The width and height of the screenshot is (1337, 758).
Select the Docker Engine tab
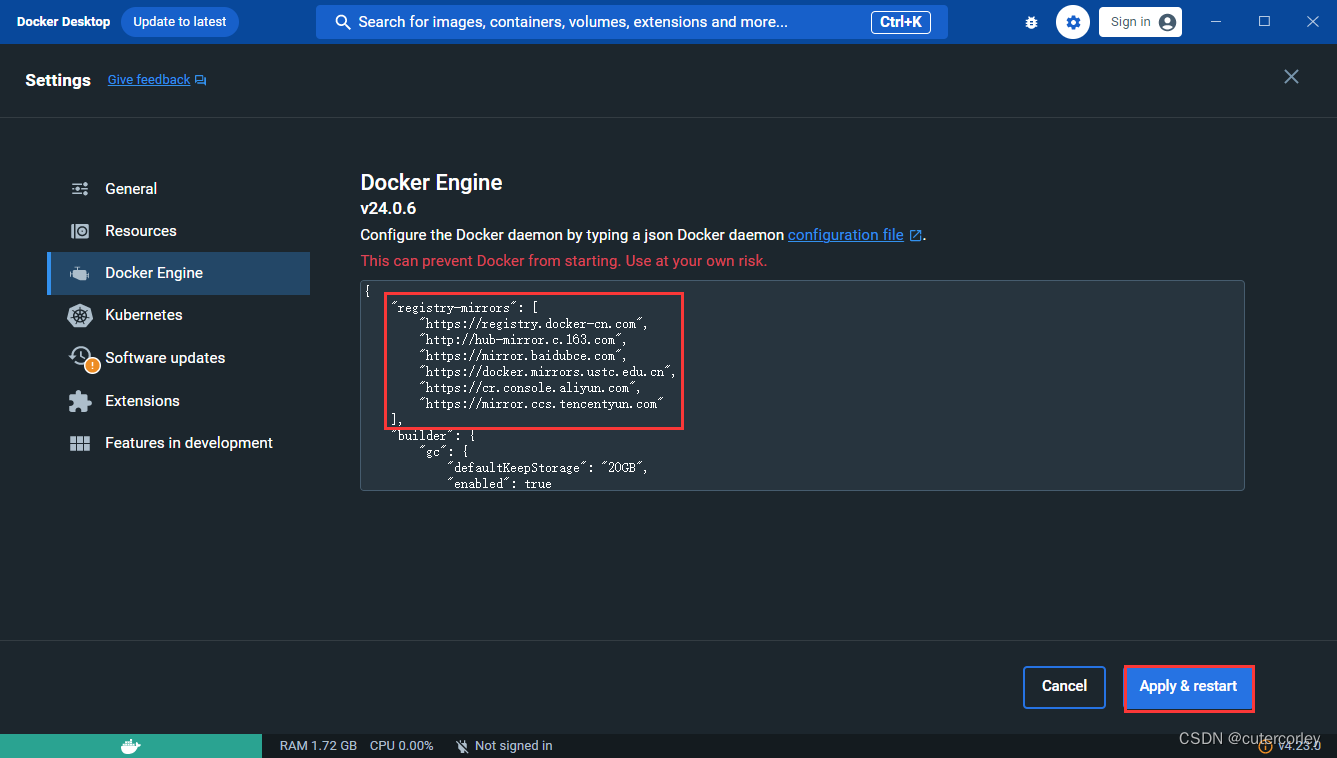pyautogui.click(x=178, y=273)
